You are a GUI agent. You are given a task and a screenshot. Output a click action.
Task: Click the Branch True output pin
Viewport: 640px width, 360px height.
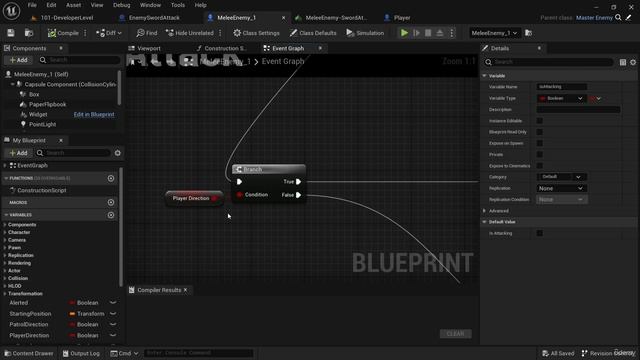pyautogui.click(x=298, y=182)
